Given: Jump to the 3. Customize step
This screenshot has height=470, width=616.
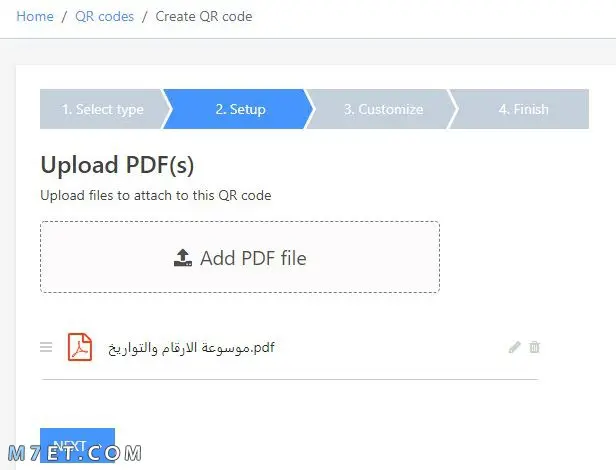Looking at the screenshot, I should point(383,109).
